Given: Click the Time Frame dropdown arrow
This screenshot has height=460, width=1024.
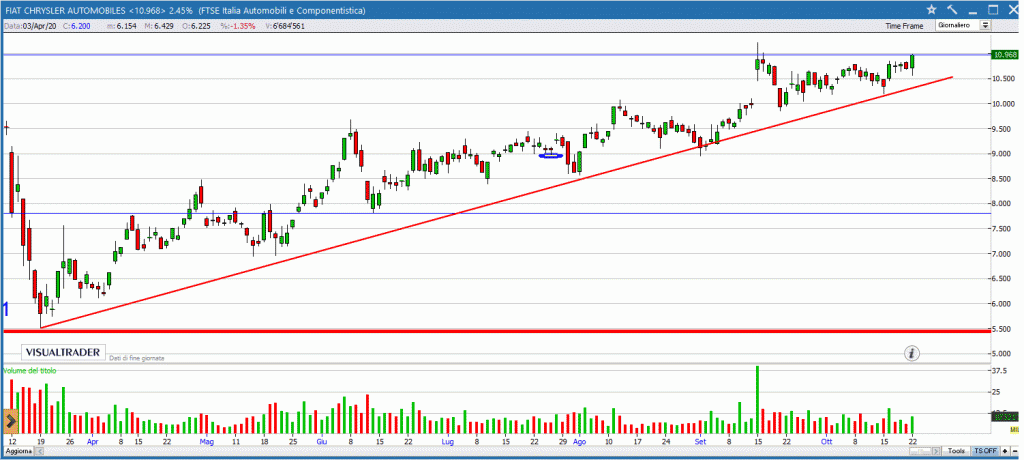Looking at the screenshot, I should click(985, 25).
